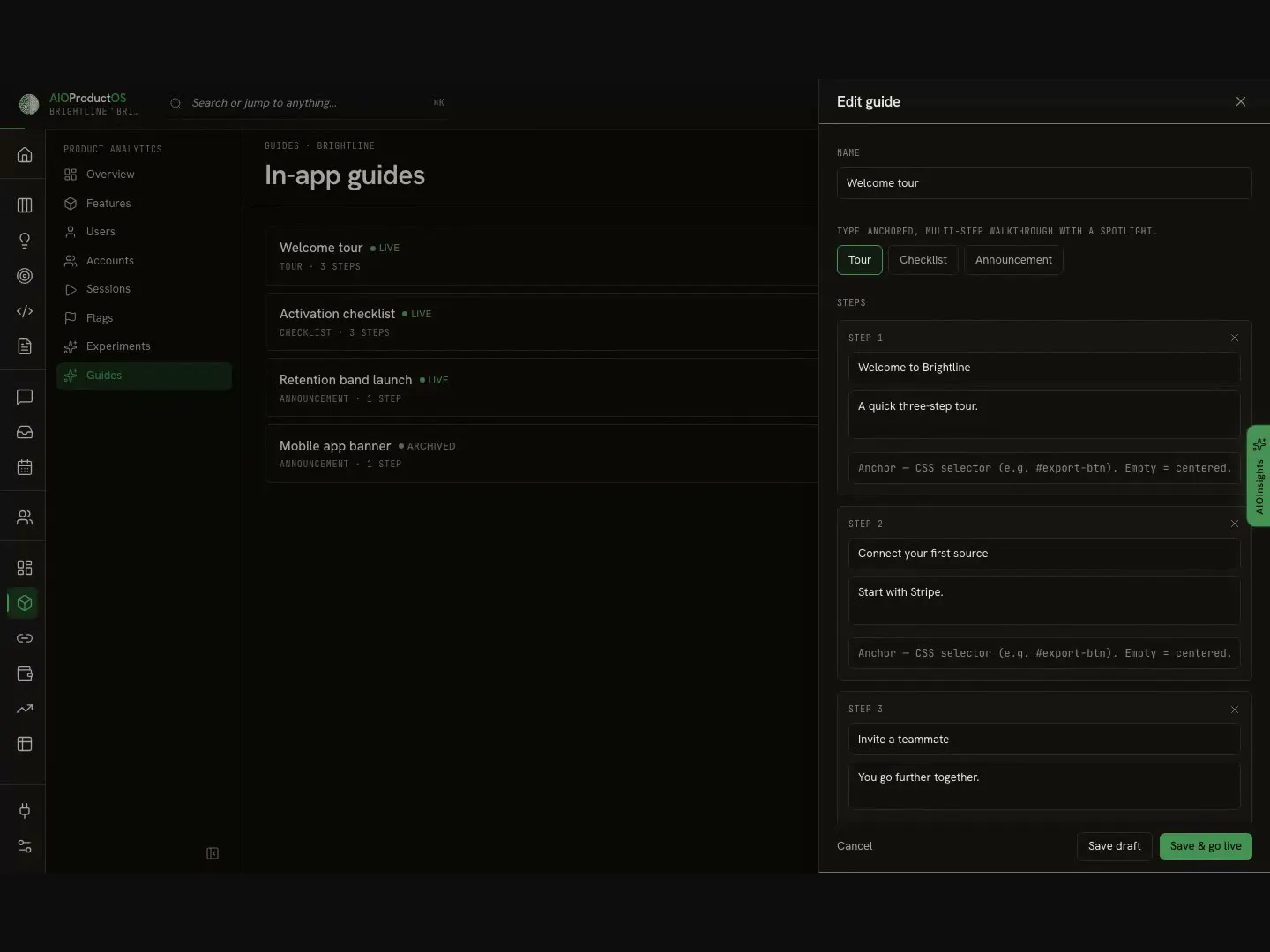Click the BRIGHTLINE breadcrumb
Screen dimensions: 1270x952
click(x=346, y=146)
